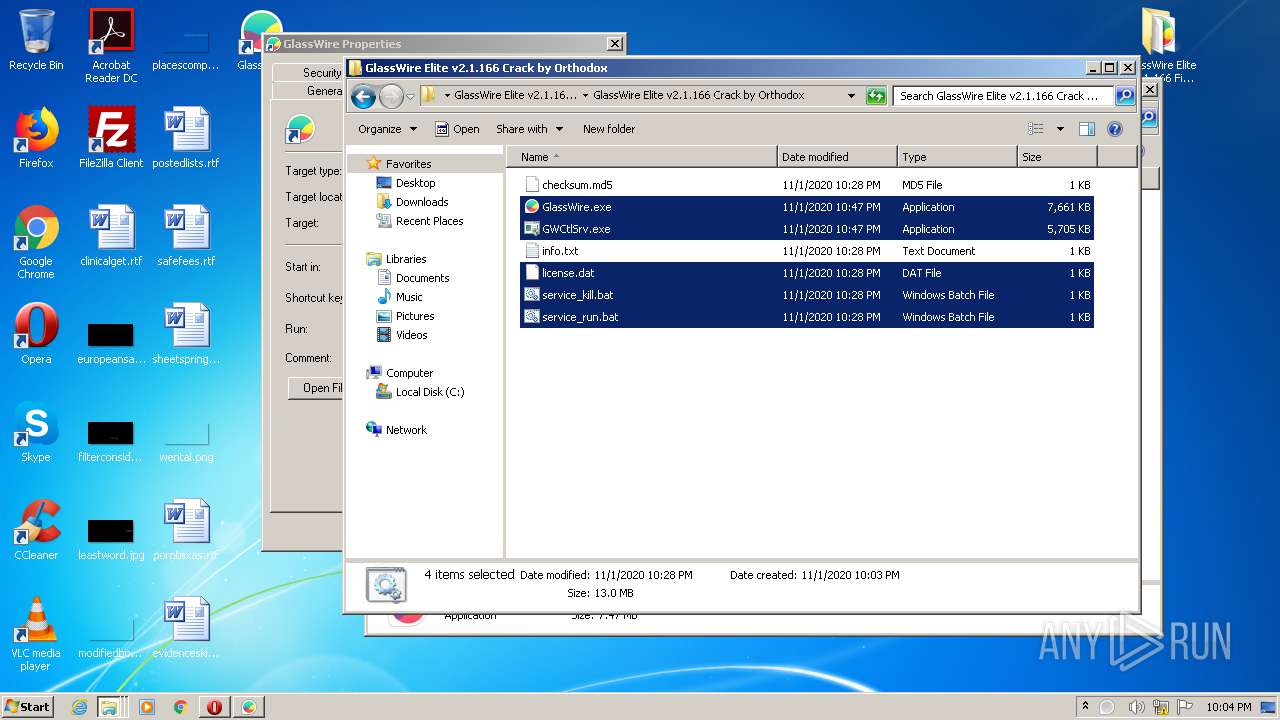Image resolution: width=1280 pixels, height=720 pixels.
Task: Select clinicalget.rtf desktop file
Action: [x=111, y=236]
